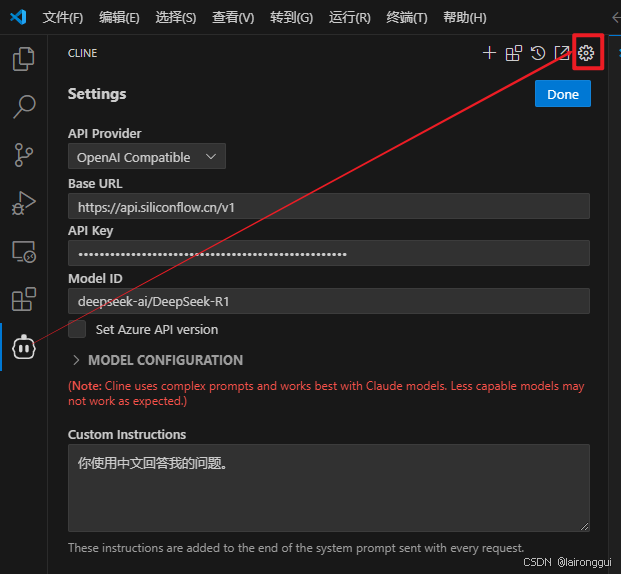Open the 终端(T) menu
This screenshot has height=574, width=621.
[407, 17]
